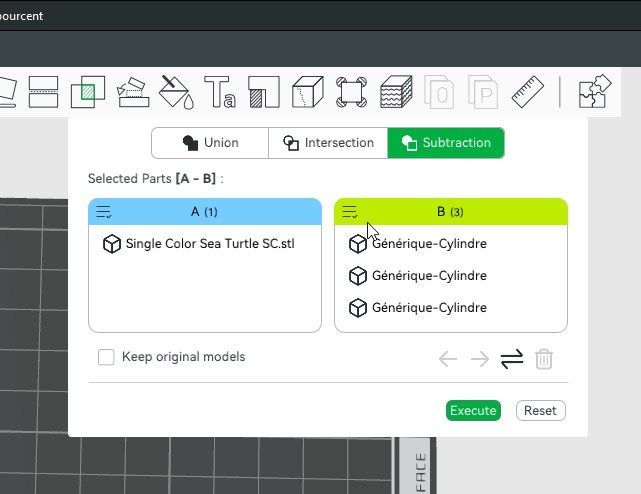Select the second Générique-Cylindre in list B
Image resolution: width=641 pixels, height=494 pixels.
pyautogui.click(x=418, y=276)
